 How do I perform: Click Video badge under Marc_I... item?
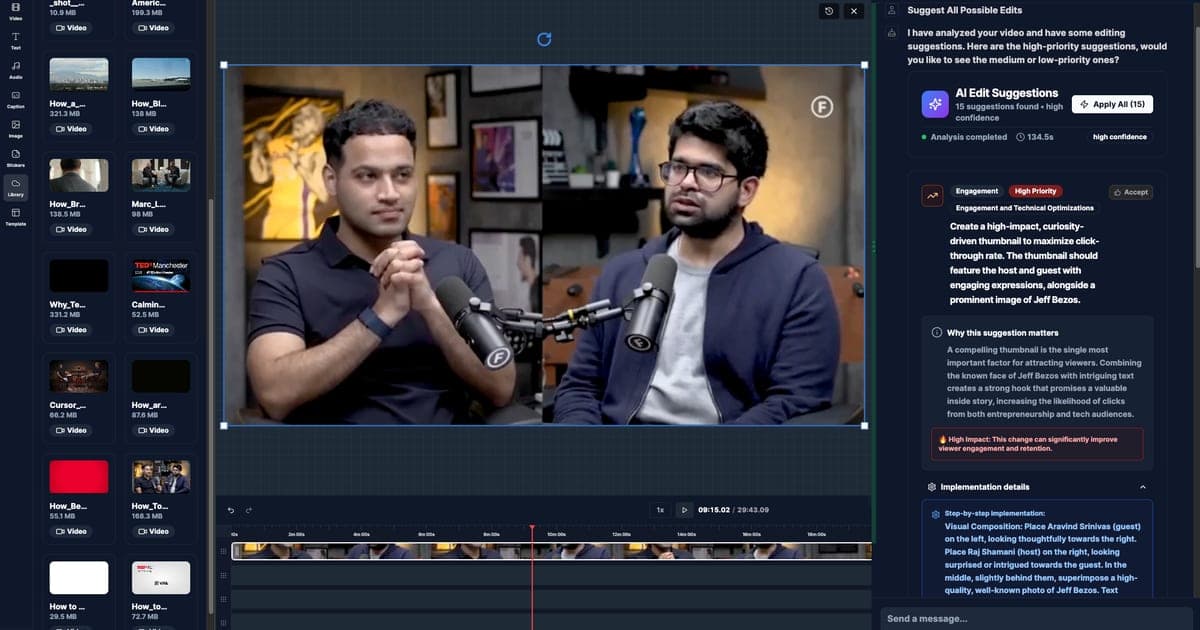click(153, 229)
